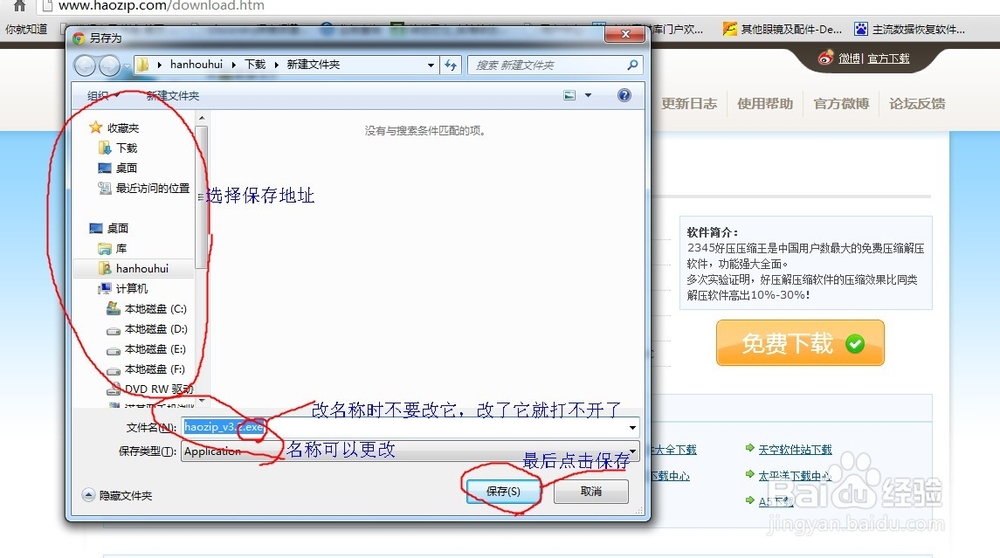Click 官方下载 link at page top
This screenshot has height=558, width=1000.
888,58
